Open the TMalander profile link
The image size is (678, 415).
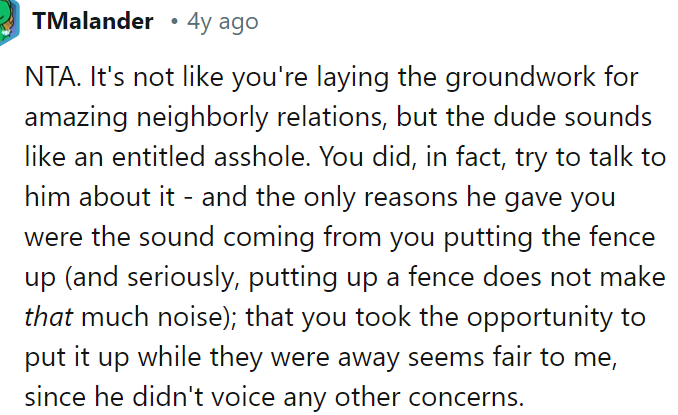93,21
